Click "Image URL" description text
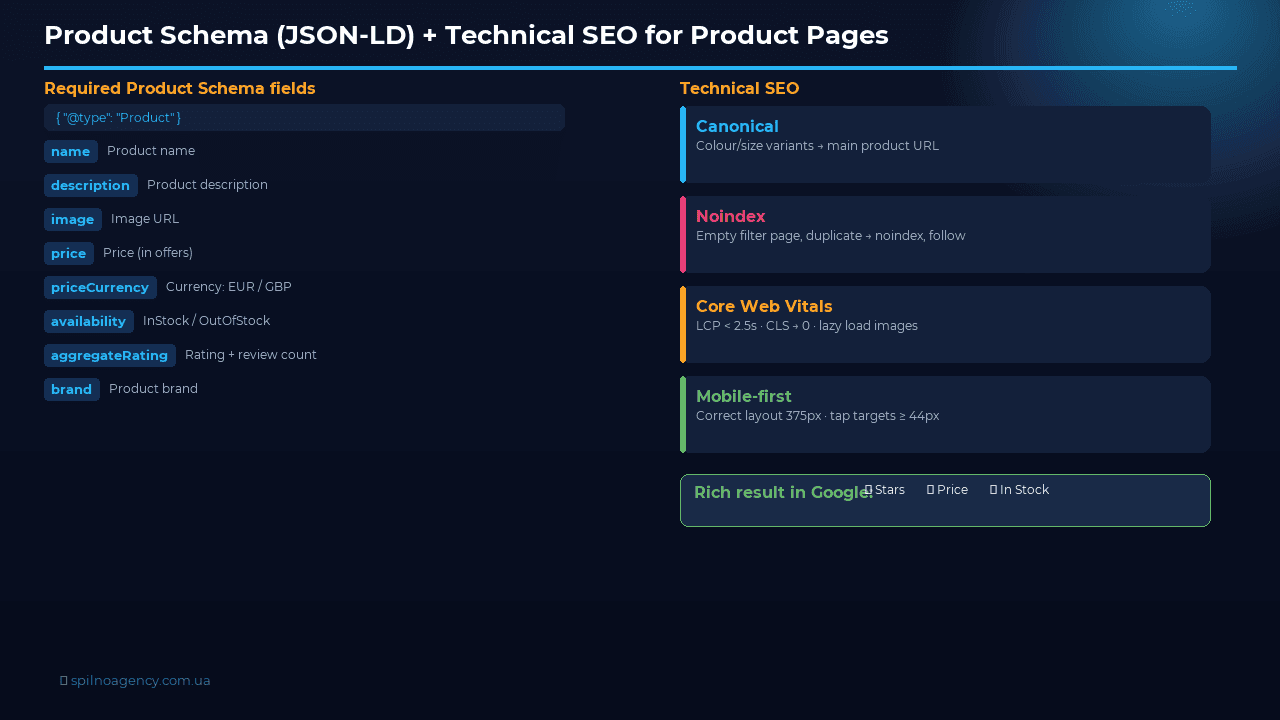Viewport: 1280px width, 720px height. 145,219
